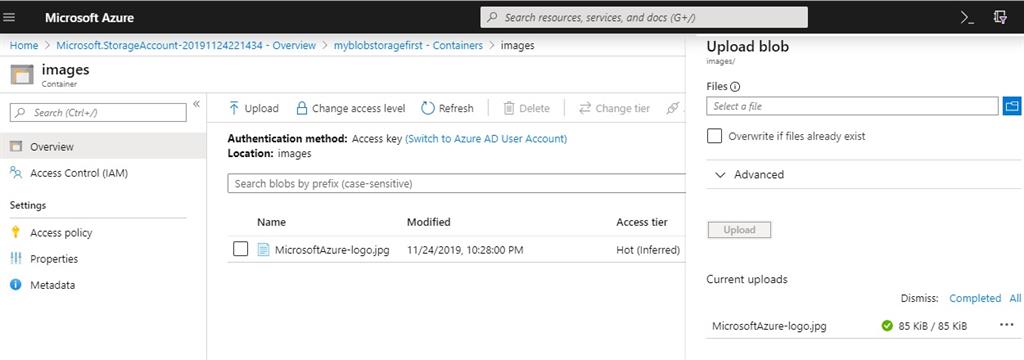Sort by the Modified column header
Viewport: 1024px width, 360px height.
428,222
